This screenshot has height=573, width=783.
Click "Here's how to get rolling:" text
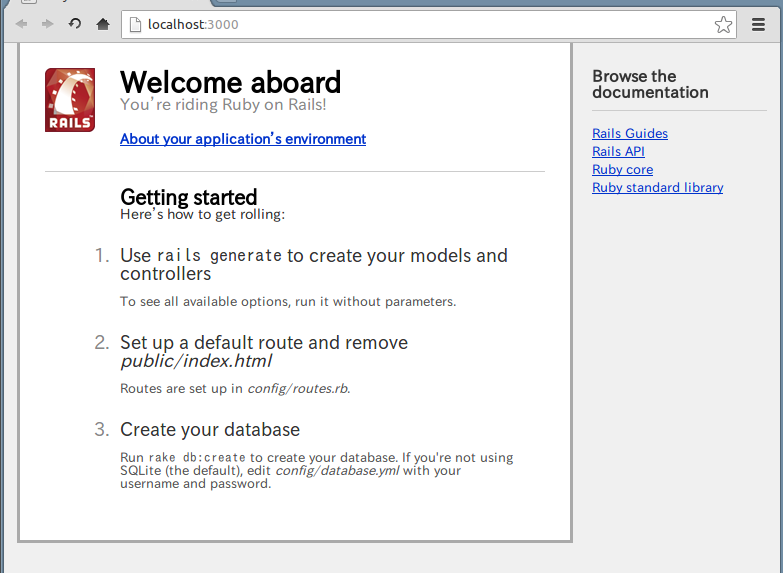[x=202, y=214]
